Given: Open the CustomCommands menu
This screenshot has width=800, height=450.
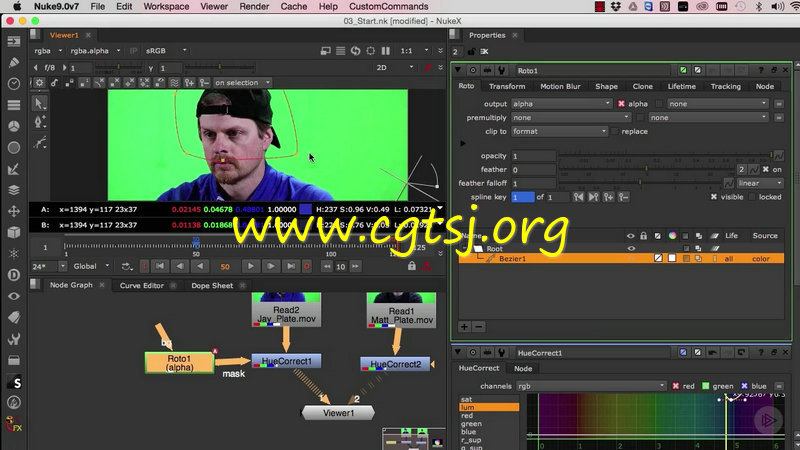Looking at the screenshot, I should tap(388, 7).
